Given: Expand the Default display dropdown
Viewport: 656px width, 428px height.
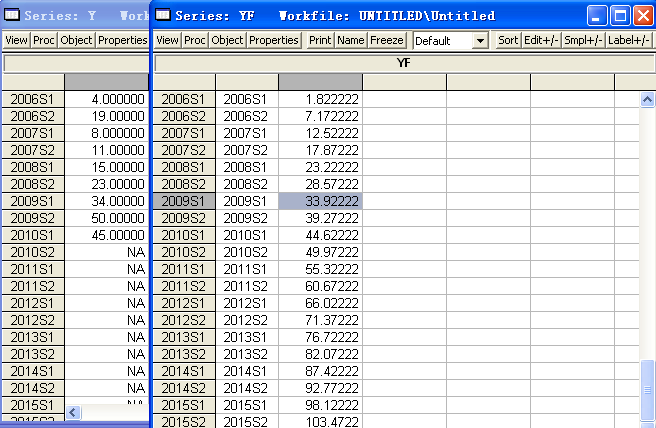Looking at the screenshot, I should (x=480, y=41).
